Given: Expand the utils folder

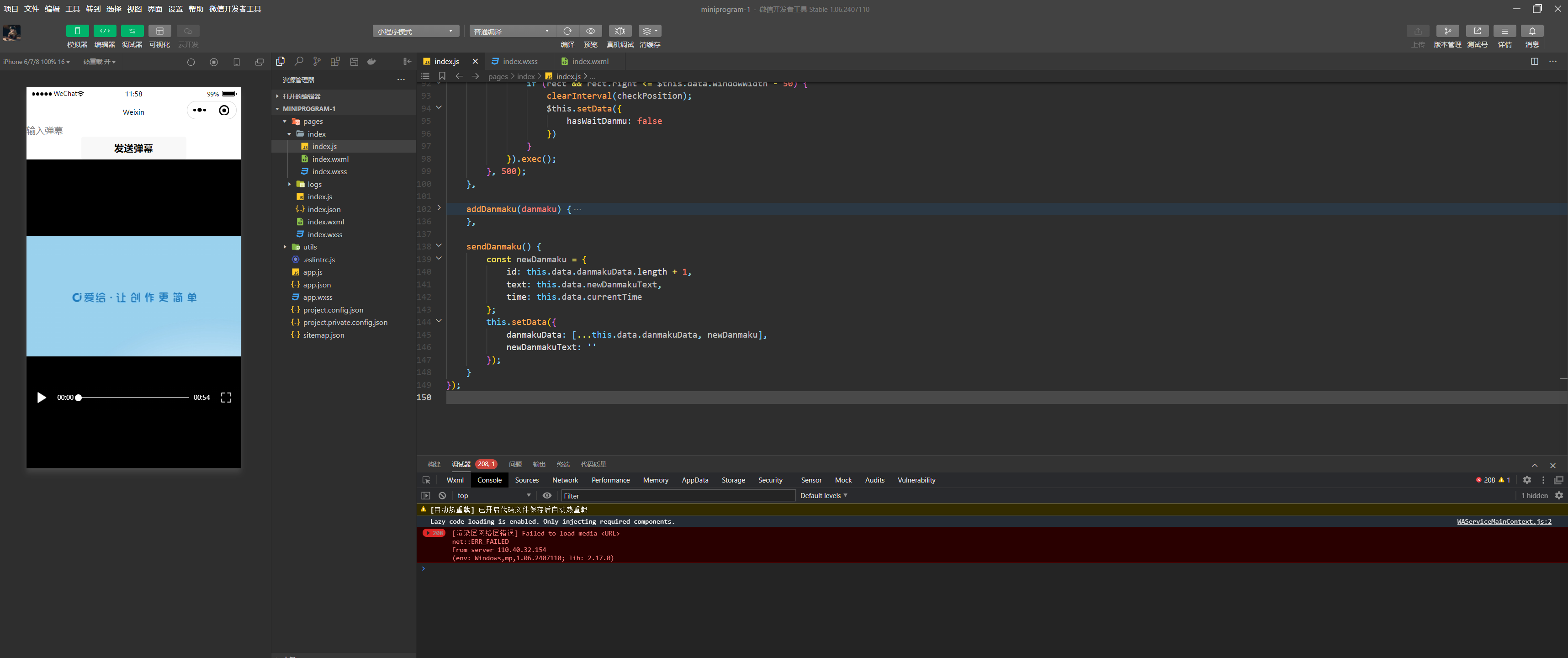Looking at the screenshot, I should point(310,247).
